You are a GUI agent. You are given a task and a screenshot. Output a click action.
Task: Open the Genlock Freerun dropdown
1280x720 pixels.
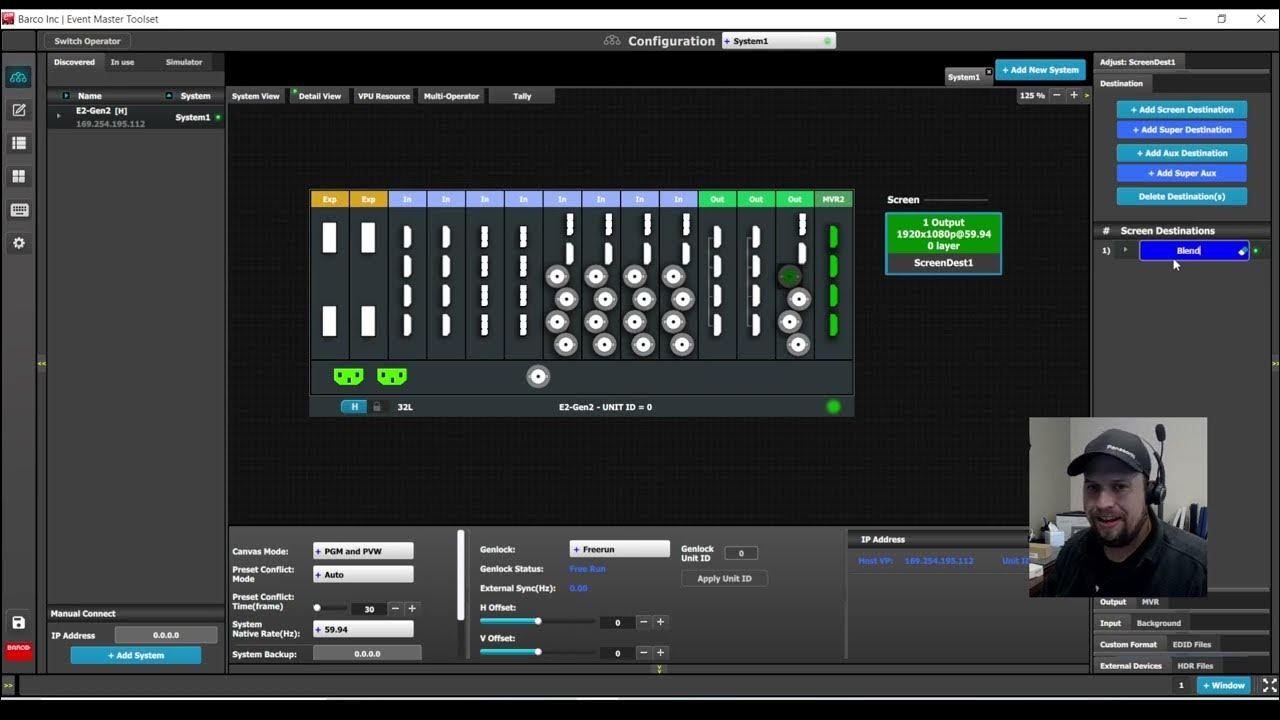click(620, 549)
